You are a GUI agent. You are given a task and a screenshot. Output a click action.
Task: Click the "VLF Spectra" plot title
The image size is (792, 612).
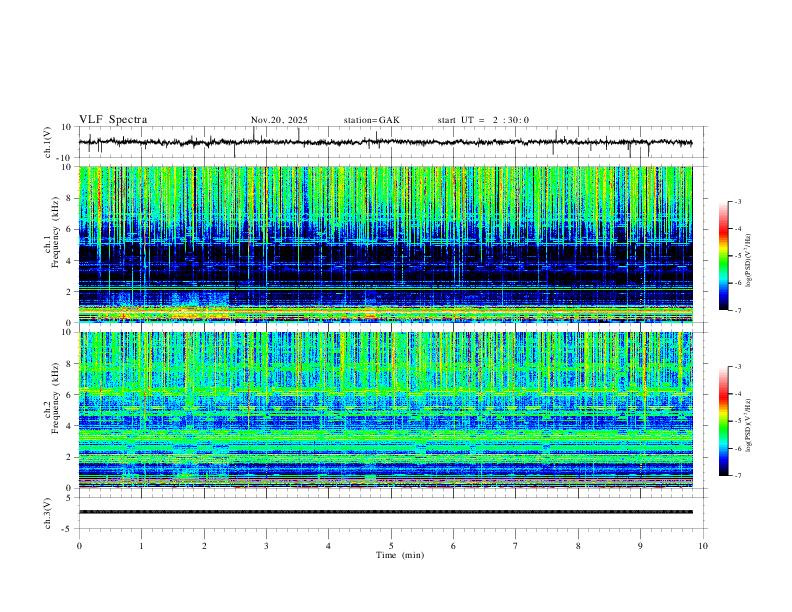113,120
